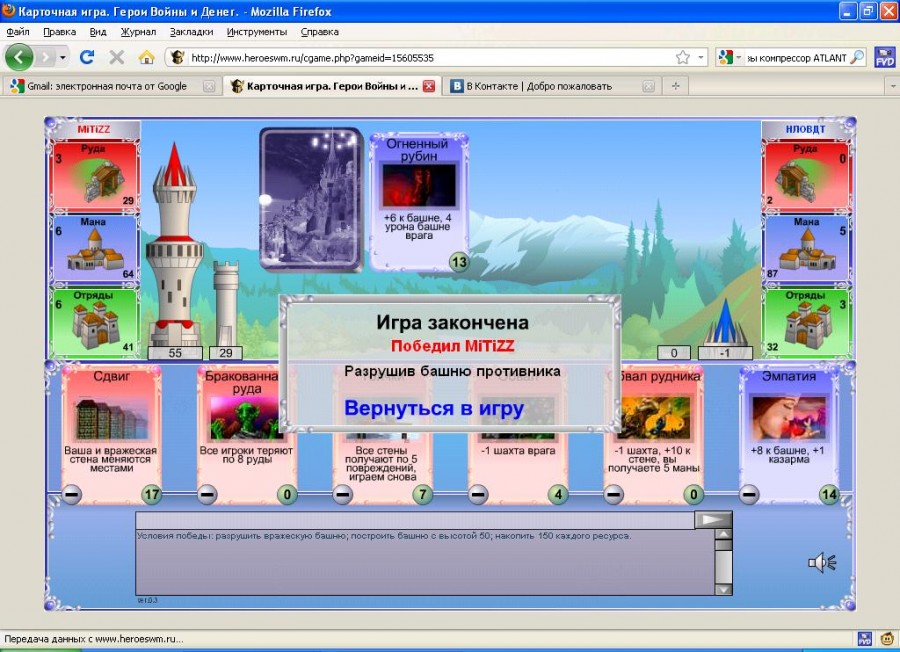Stop page loading with the X icon

(117, 57)
